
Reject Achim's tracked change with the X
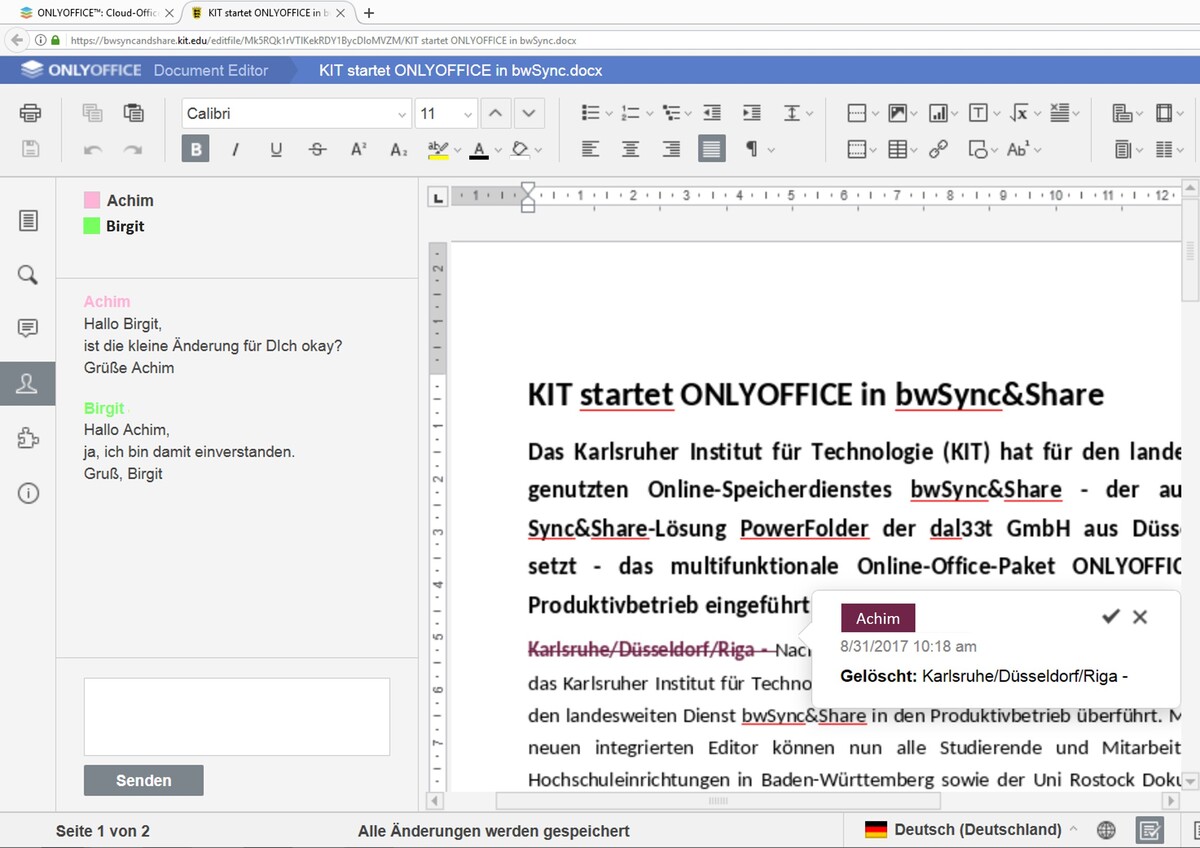[1140, 617]
